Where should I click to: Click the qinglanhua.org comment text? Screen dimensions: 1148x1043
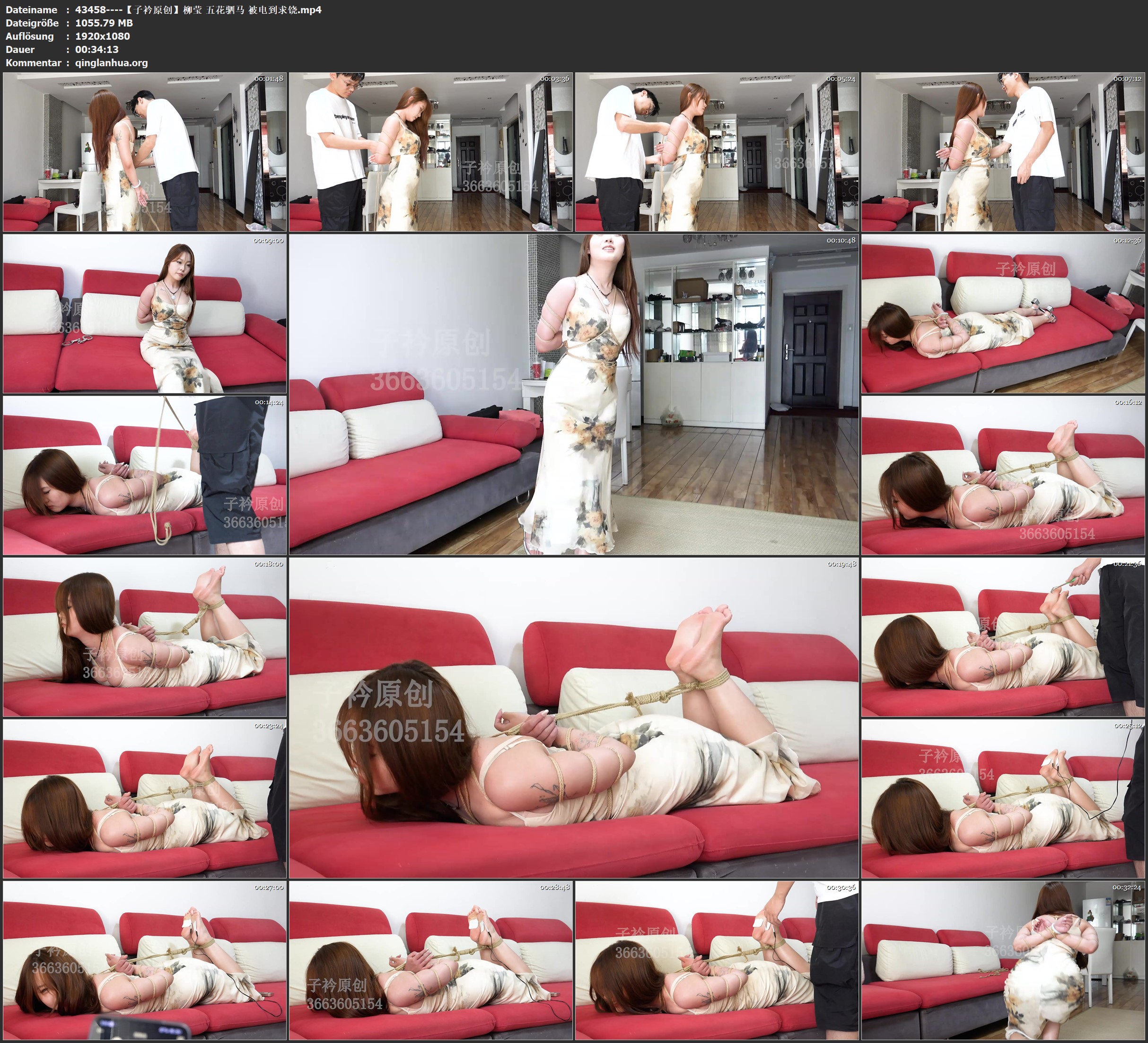coord(111,62)
